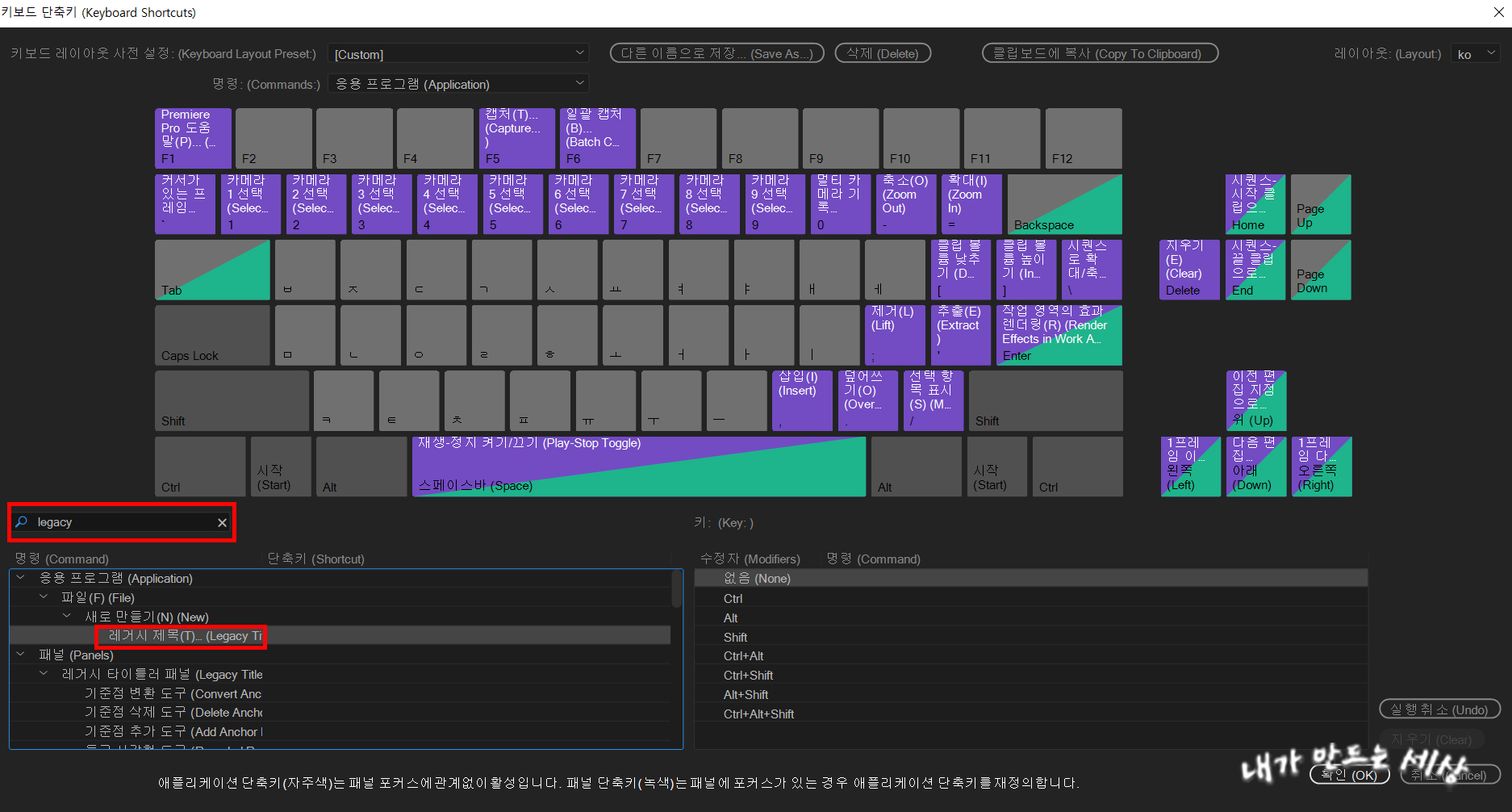Select the Lift semicolon key

point(895,335)
